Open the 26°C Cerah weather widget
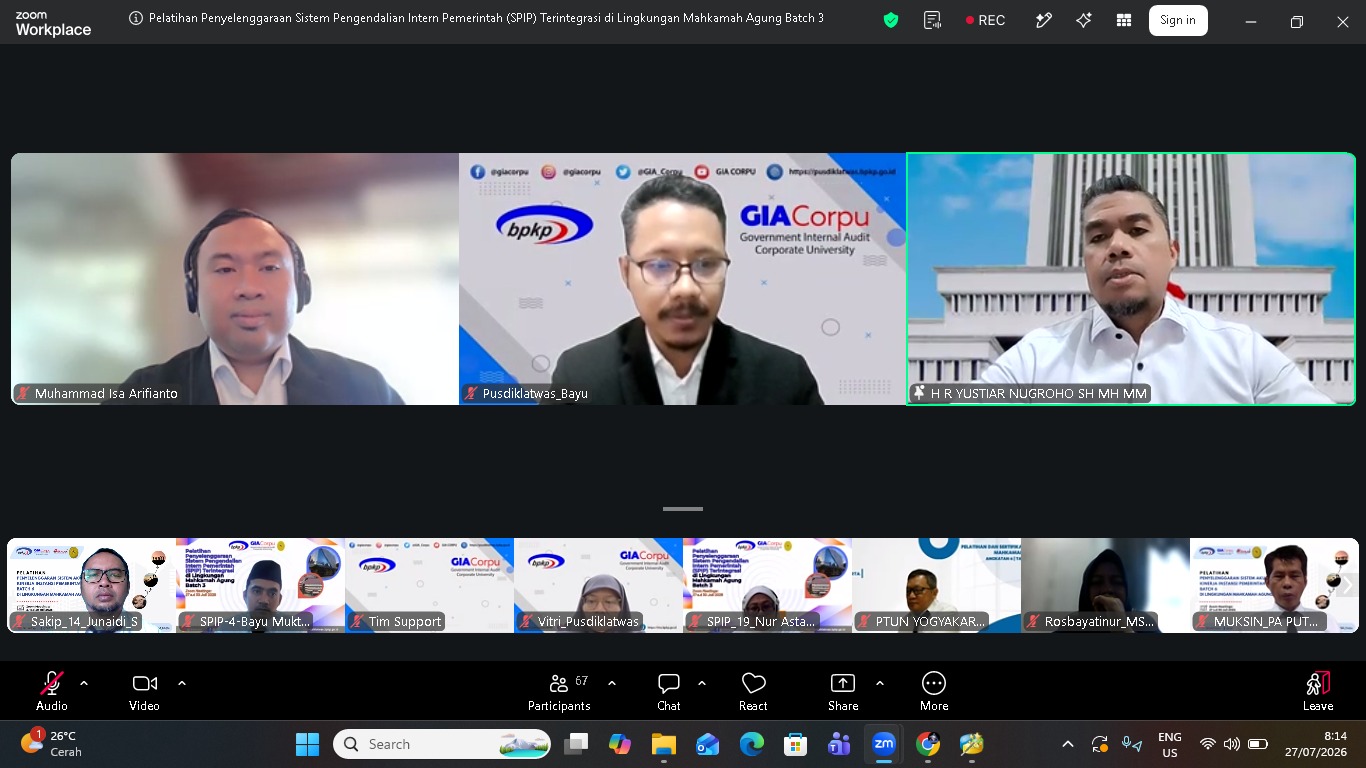This screenshot has height=768, width=1366. pos(53,744)
